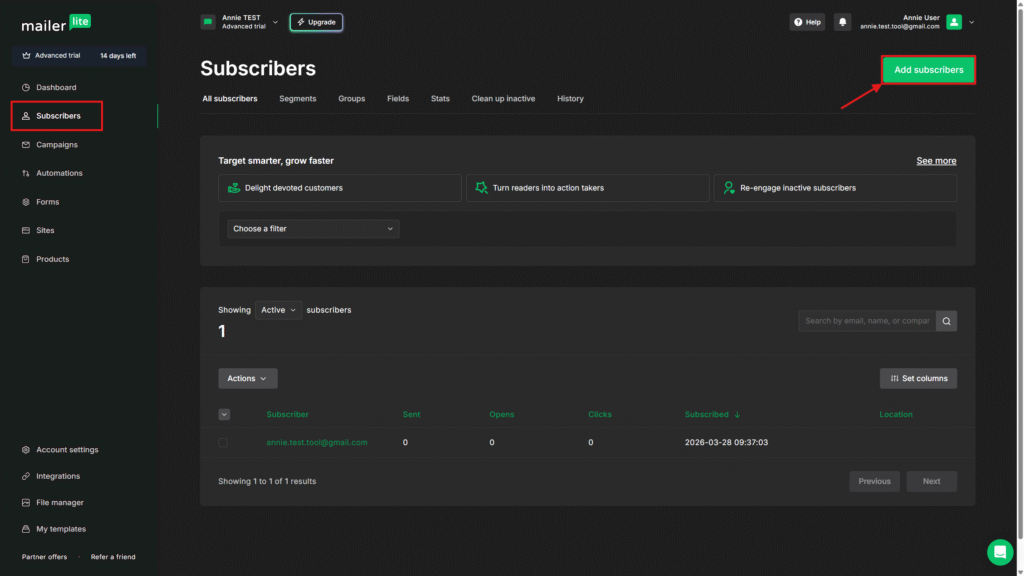
Task: Click the subscriber search input field
Action: [x=866, y=321]
